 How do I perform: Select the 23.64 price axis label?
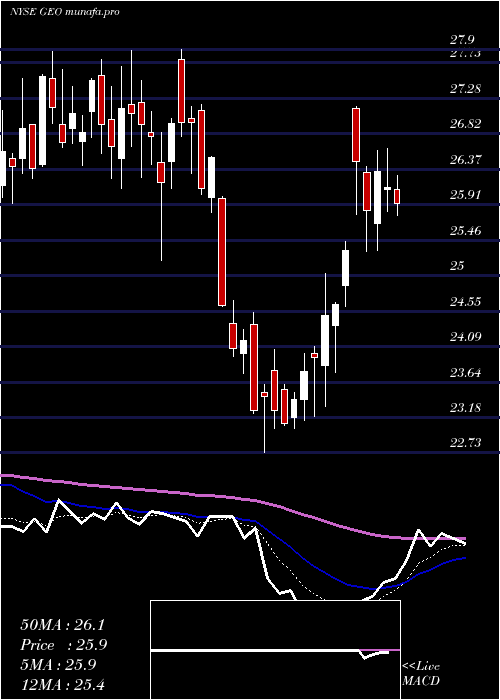465,372
